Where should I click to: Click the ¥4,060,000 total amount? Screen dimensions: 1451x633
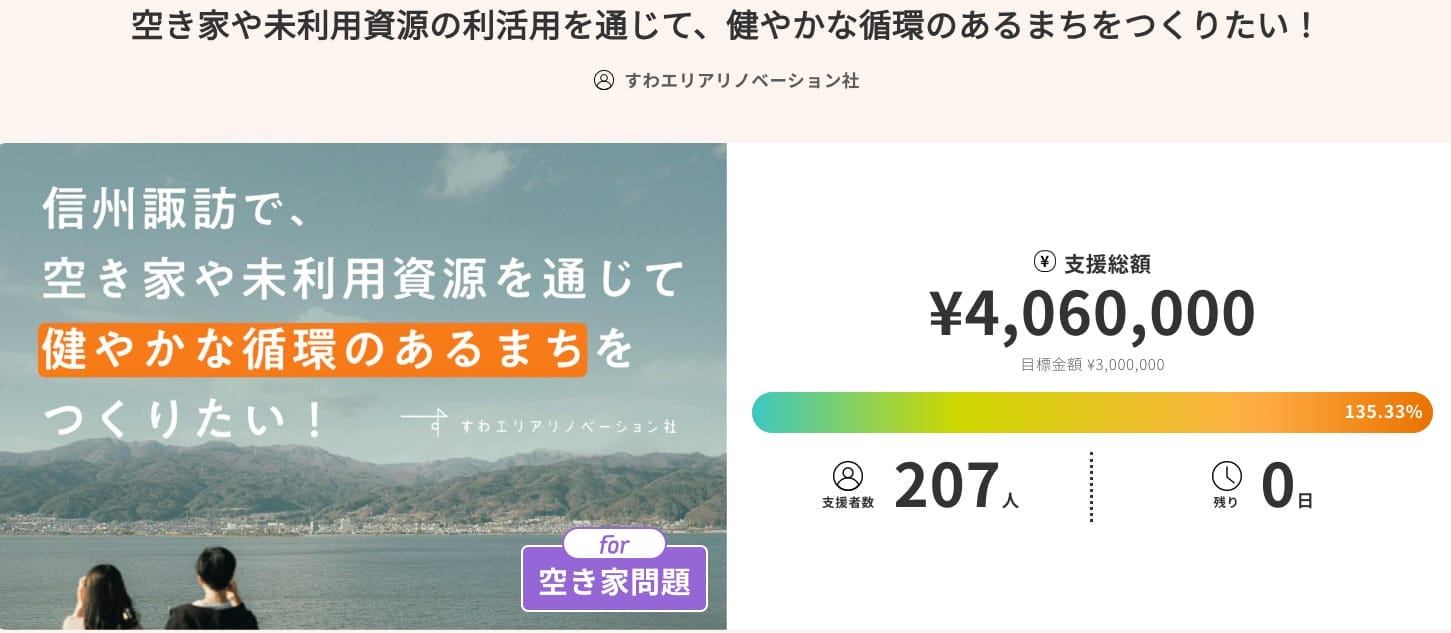[x=1092, y=313]
